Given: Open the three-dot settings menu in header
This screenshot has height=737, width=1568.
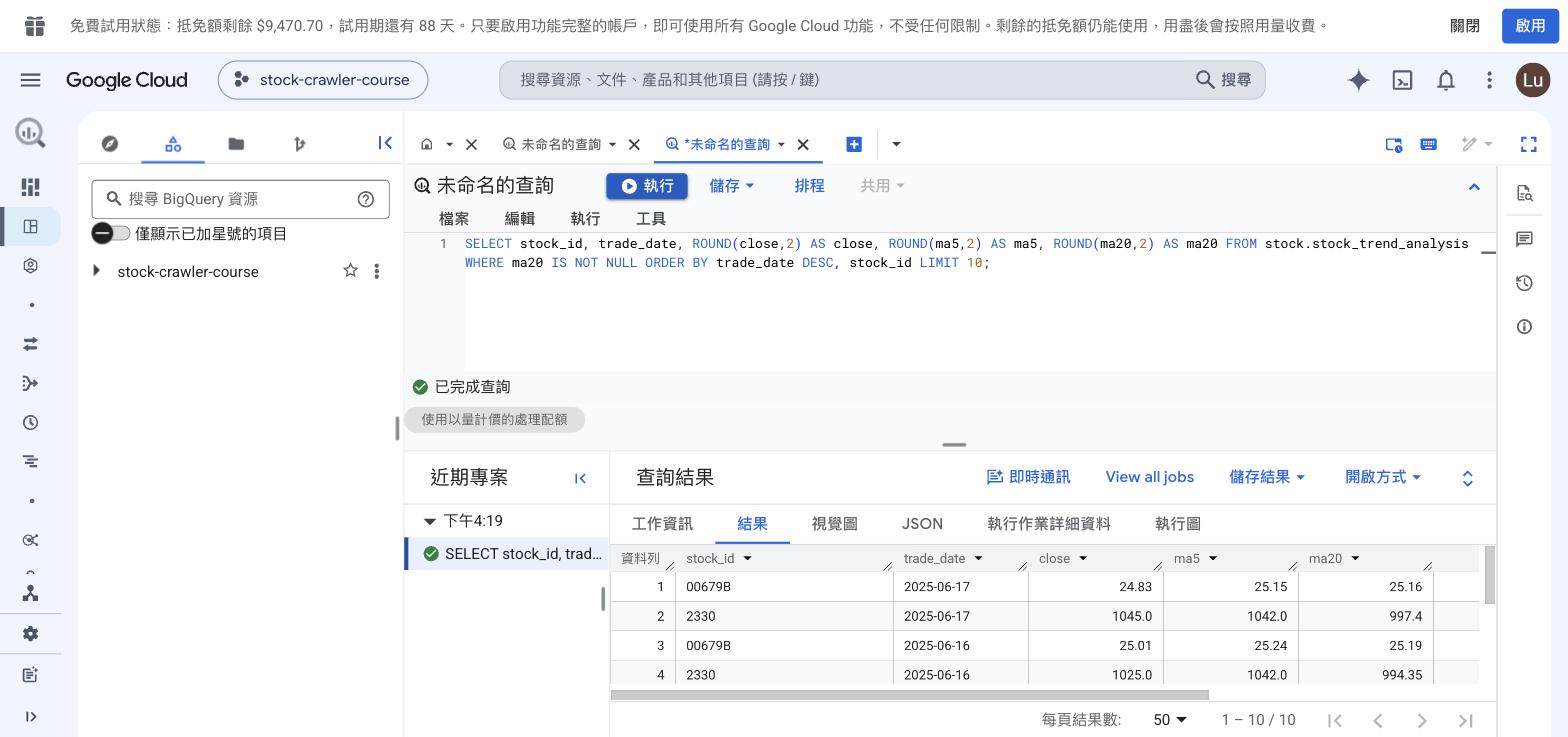Looking at the screenshot, I should (x=1489, y=80).
